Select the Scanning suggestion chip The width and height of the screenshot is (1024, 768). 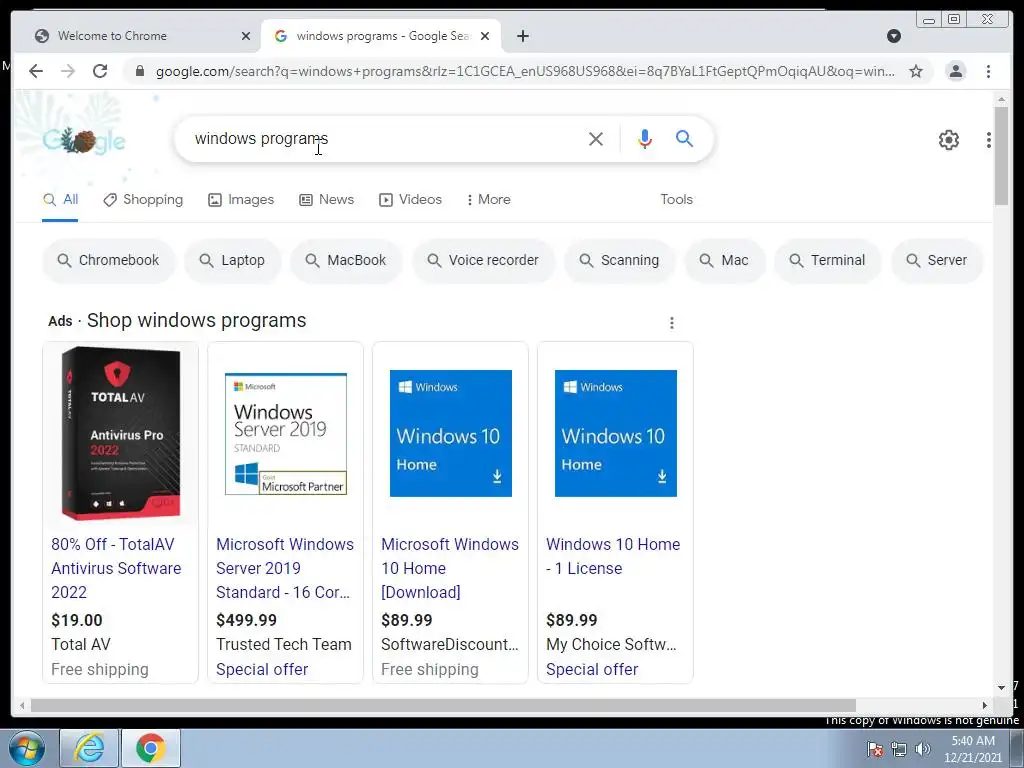[619, 261]
